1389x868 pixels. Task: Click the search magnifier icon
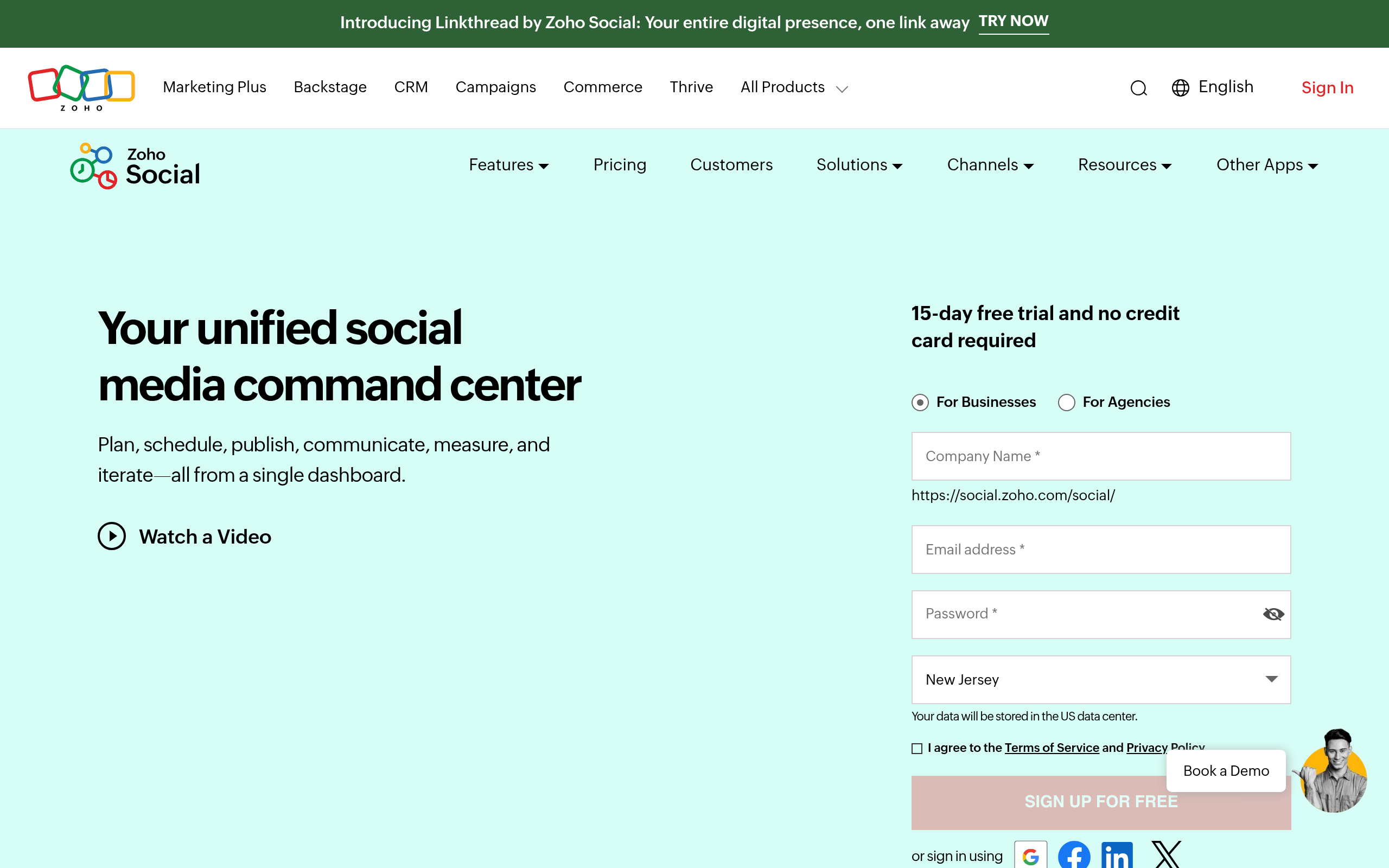pyautogui.click(x=1138, y=88)
